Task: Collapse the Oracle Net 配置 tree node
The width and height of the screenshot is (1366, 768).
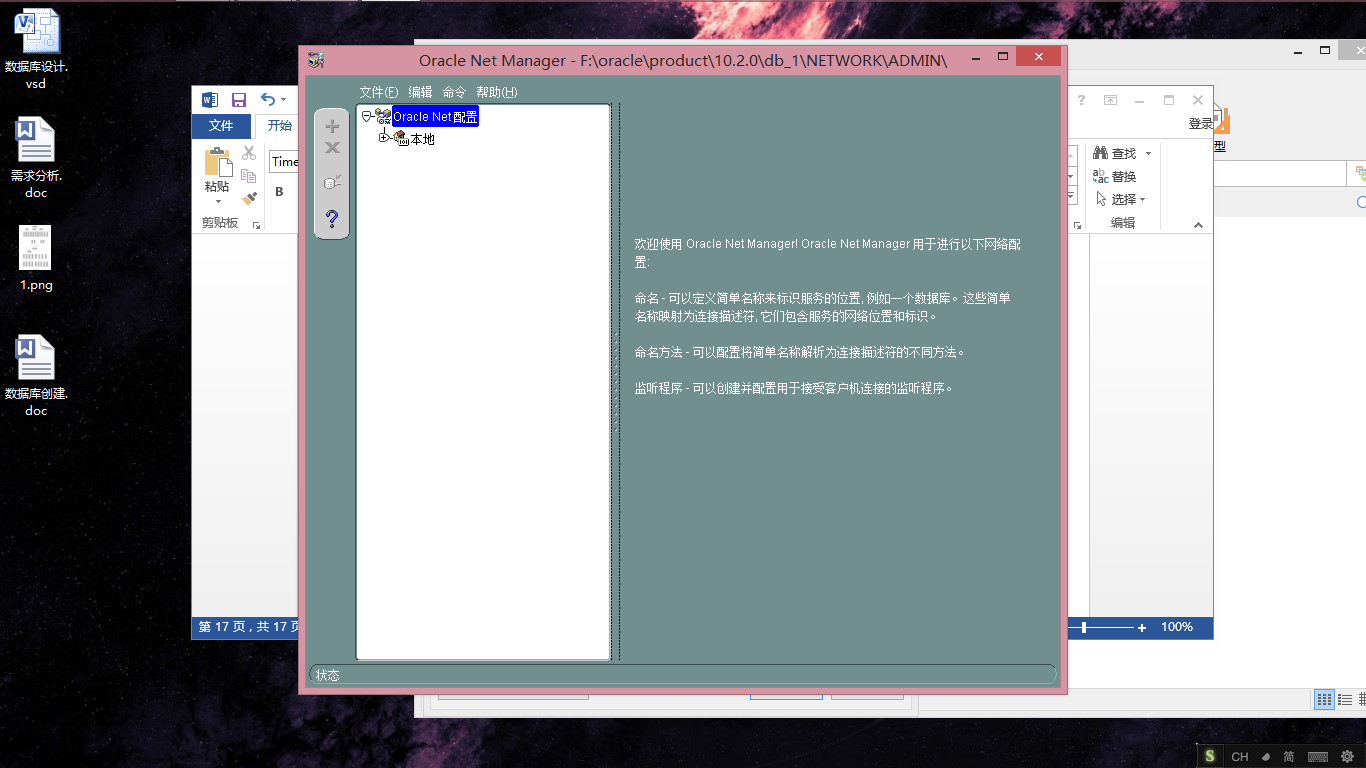Action: click(367, 116)
